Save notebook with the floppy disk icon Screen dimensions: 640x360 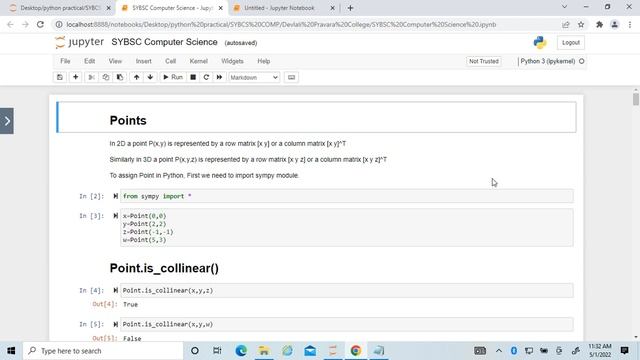tap(60, 77)
